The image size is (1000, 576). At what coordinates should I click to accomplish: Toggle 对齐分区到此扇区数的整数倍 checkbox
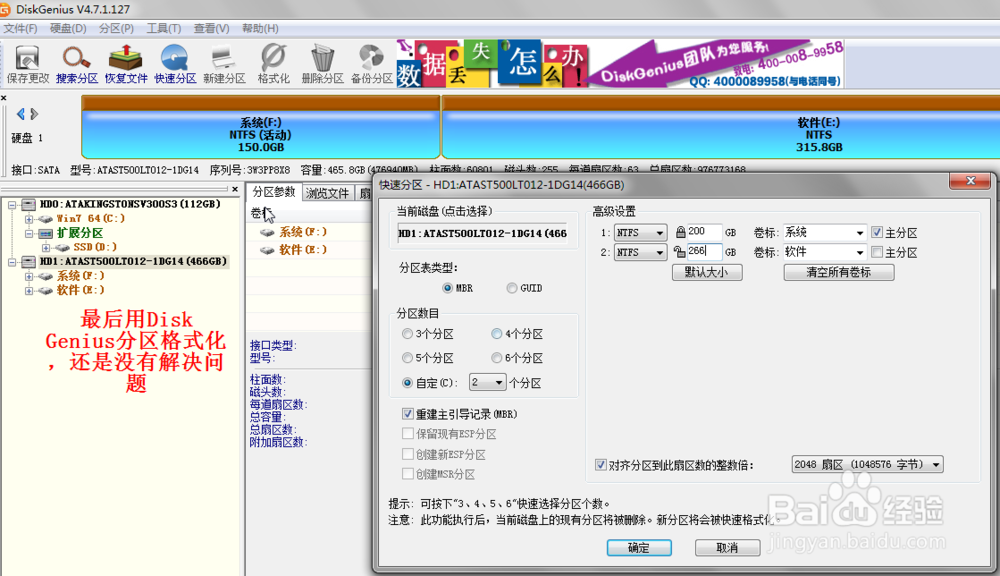point(600,464)
